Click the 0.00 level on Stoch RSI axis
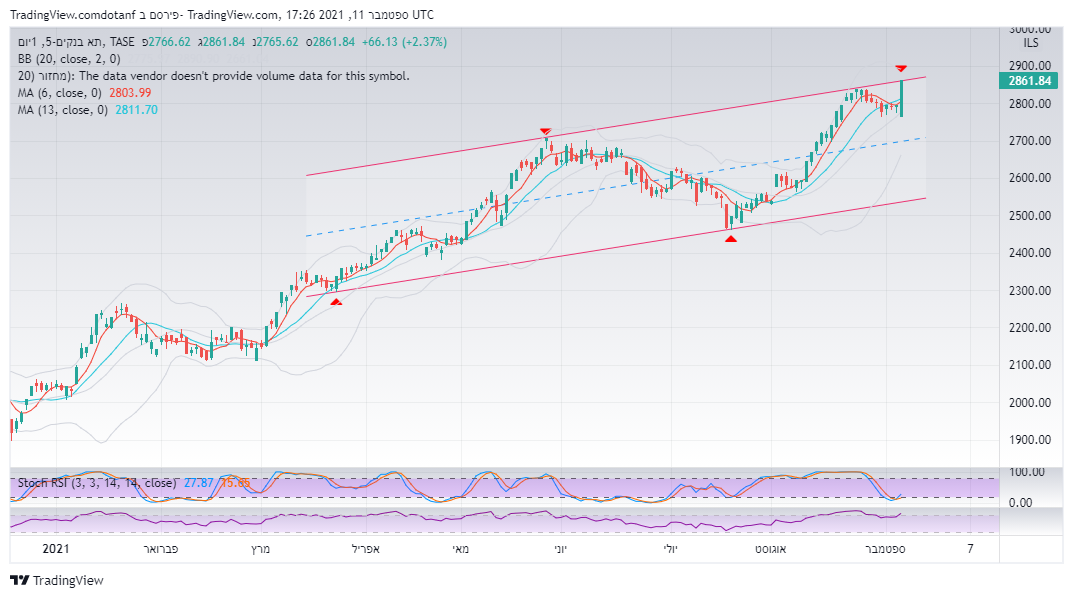The width and height of the screenshot is (1073, 598). [1020, 503]
